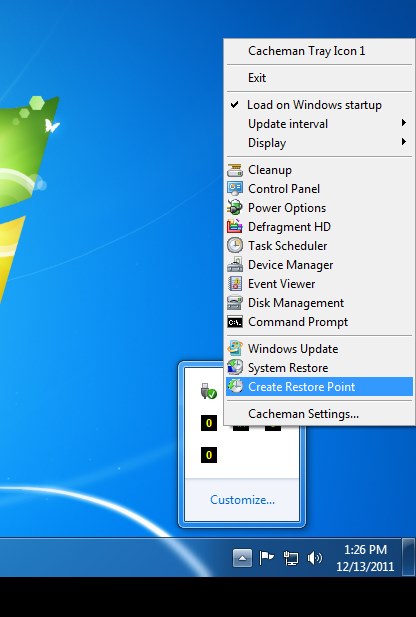Expand the Update interval submenu
The image size is (416, 617).
(320, 124)
